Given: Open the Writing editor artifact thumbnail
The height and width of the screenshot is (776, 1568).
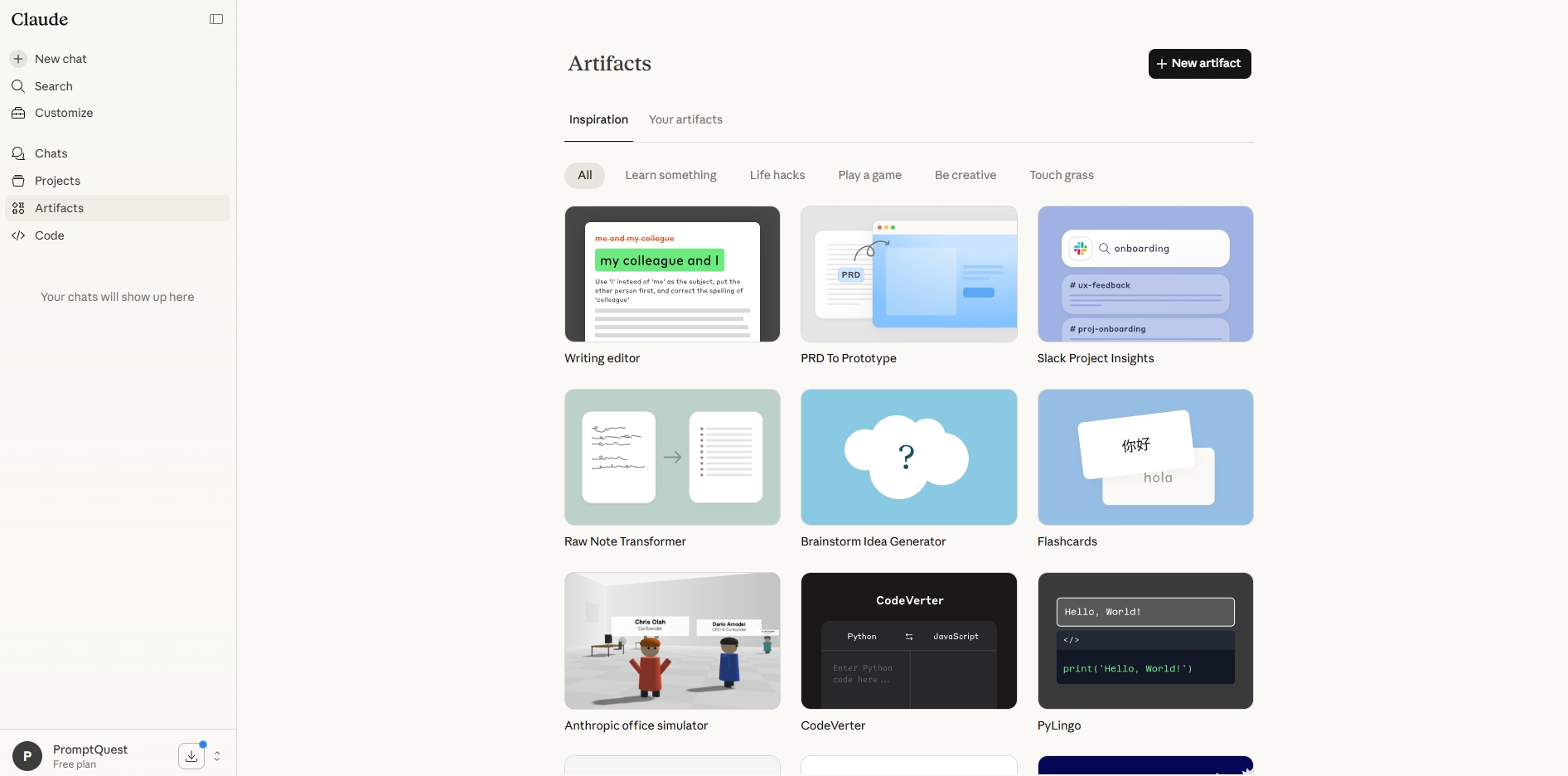Looking at the screenshot, I should click(x=672, y=274).
